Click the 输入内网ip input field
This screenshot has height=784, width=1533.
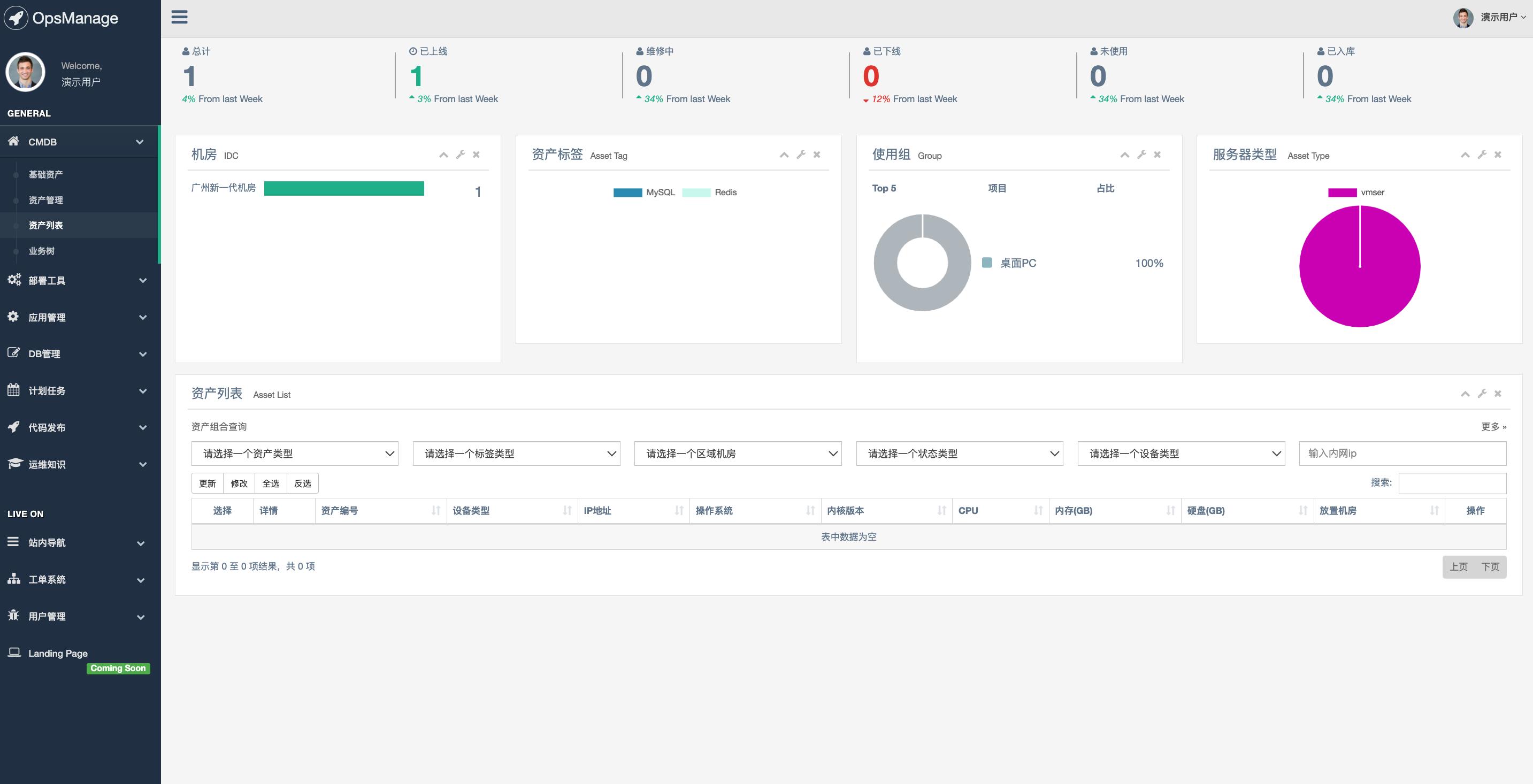[x=1402, y=454]
